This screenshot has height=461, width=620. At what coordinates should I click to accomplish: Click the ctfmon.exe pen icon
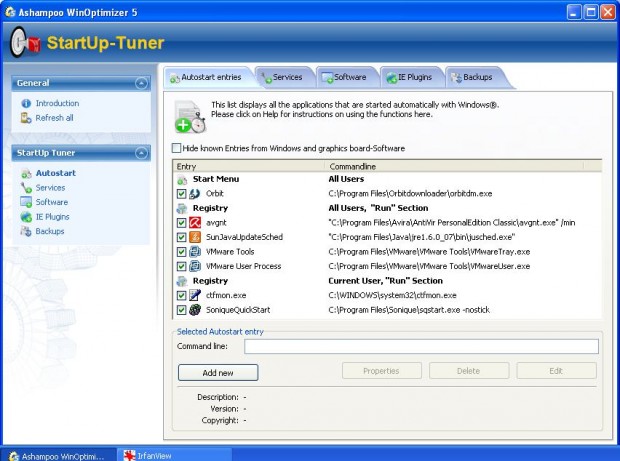click(195, 295)
